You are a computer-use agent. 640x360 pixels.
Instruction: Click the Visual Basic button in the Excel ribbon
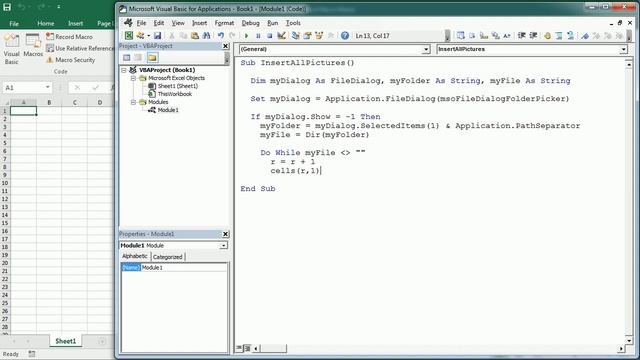point(11,49)
